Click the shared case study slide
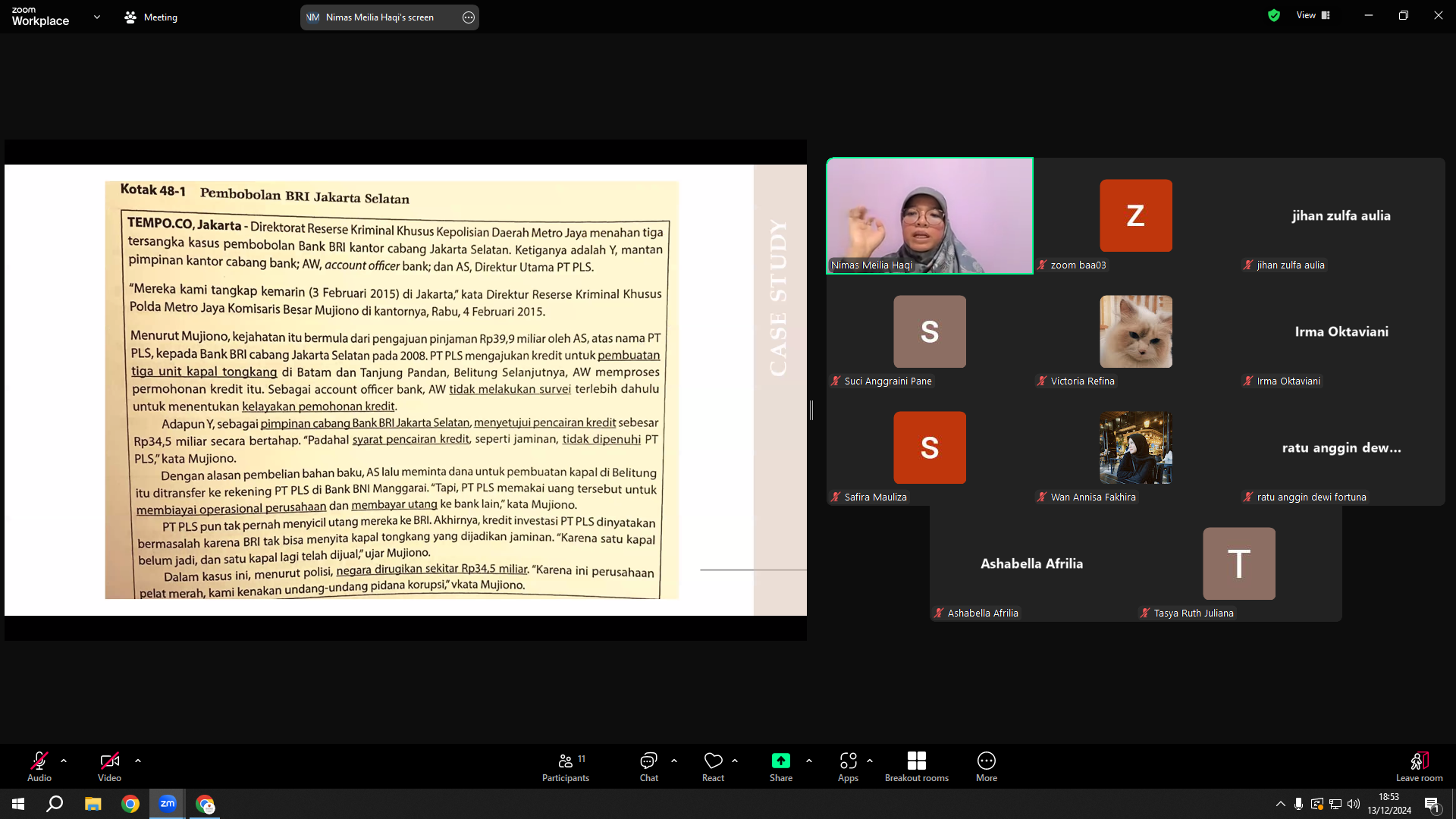This screenshot has width=1456, height=819. (x=406, y=390)
